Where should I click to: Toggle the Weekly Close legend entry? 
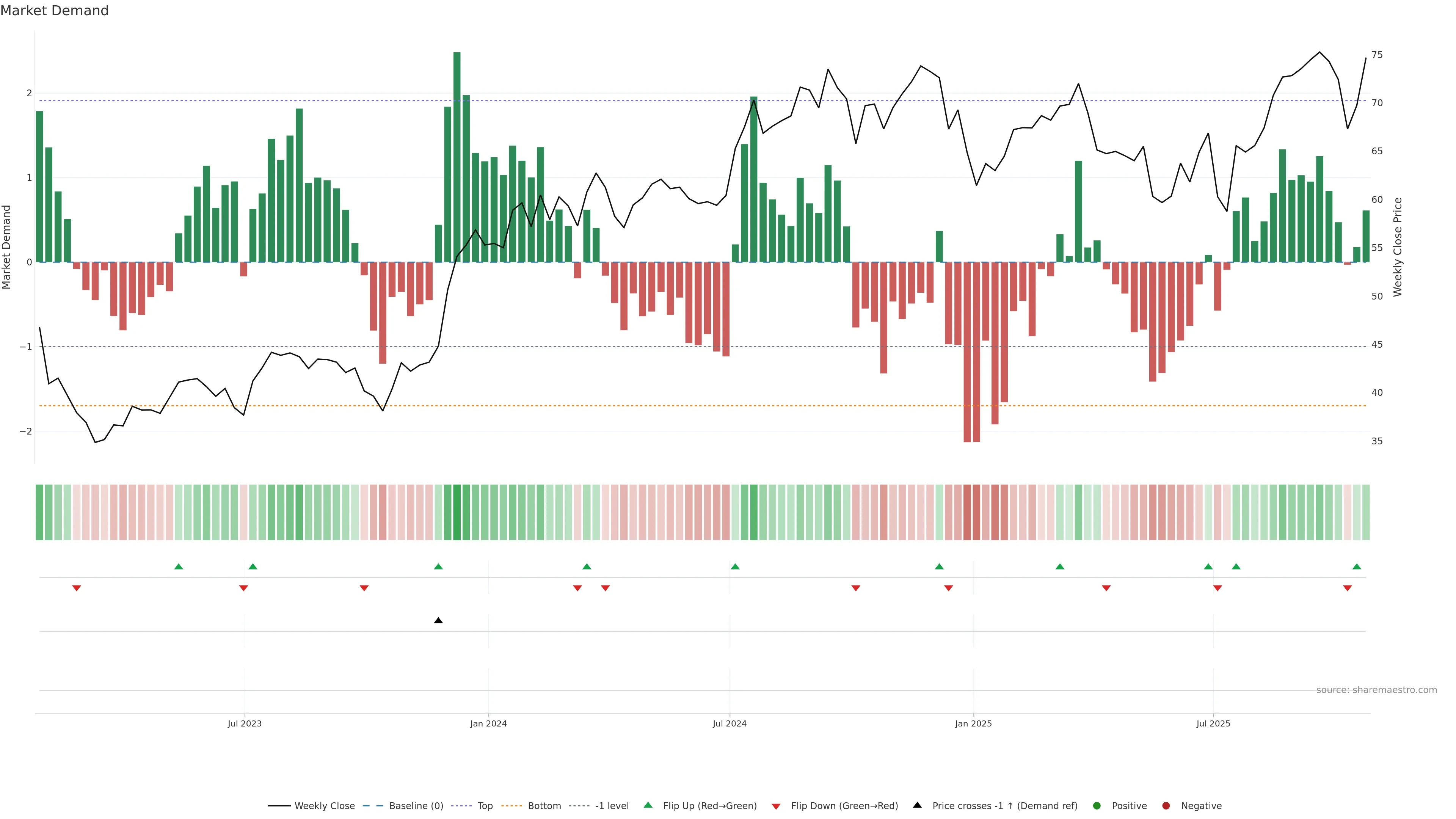coord(325,806)
